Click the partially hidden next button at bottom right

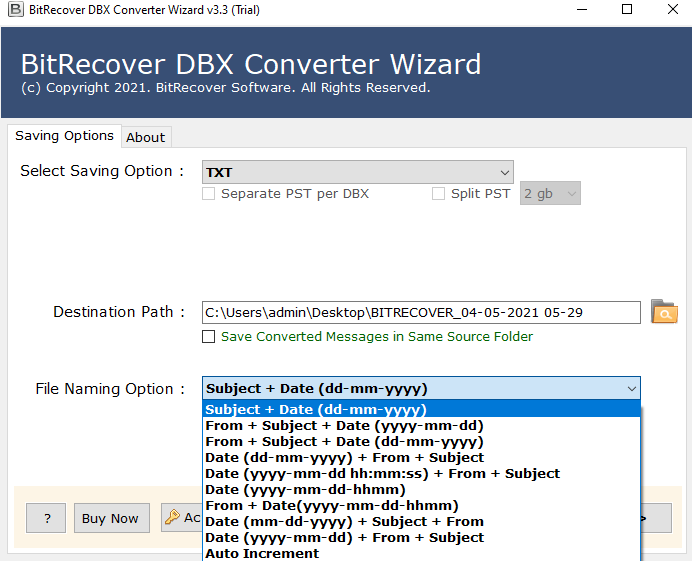click(656, 518)
